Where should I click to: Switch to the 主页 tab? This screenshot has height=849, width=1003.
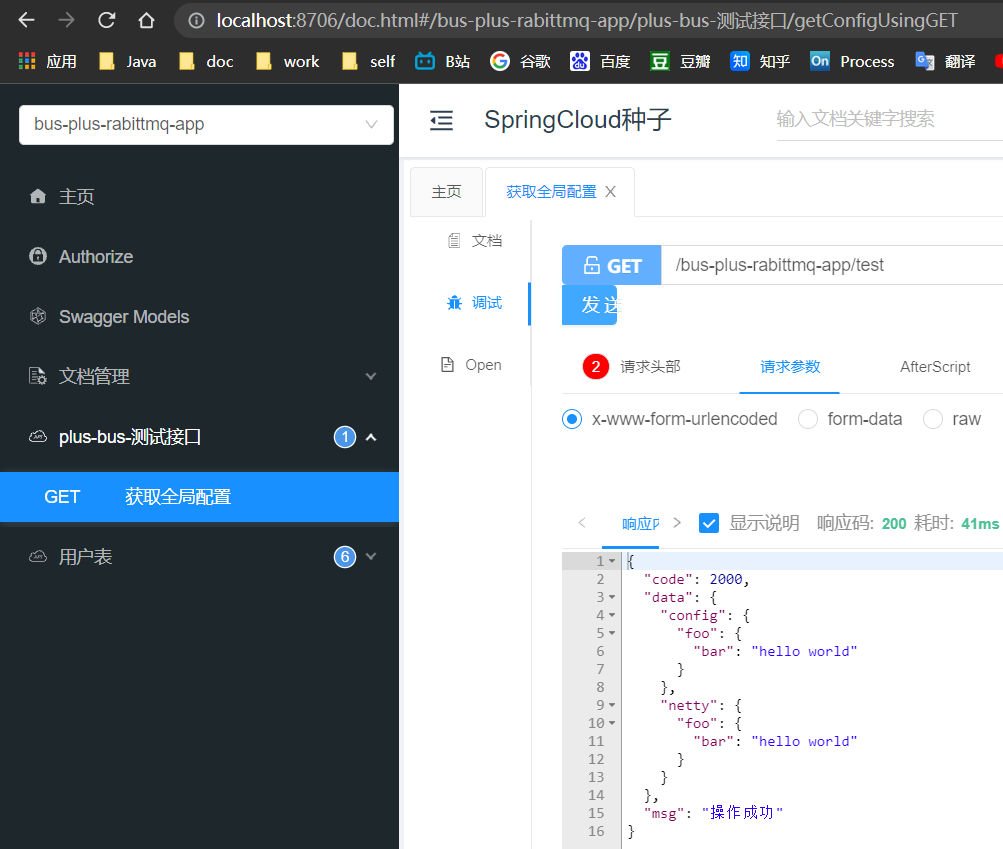(x=446, y=192)
